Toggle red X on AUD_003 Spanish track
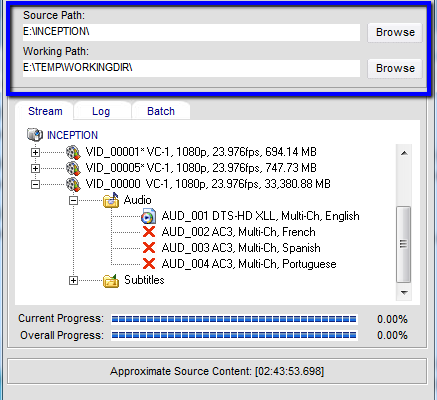The width and height of the screenshot is (437, 400). [149, 248]
